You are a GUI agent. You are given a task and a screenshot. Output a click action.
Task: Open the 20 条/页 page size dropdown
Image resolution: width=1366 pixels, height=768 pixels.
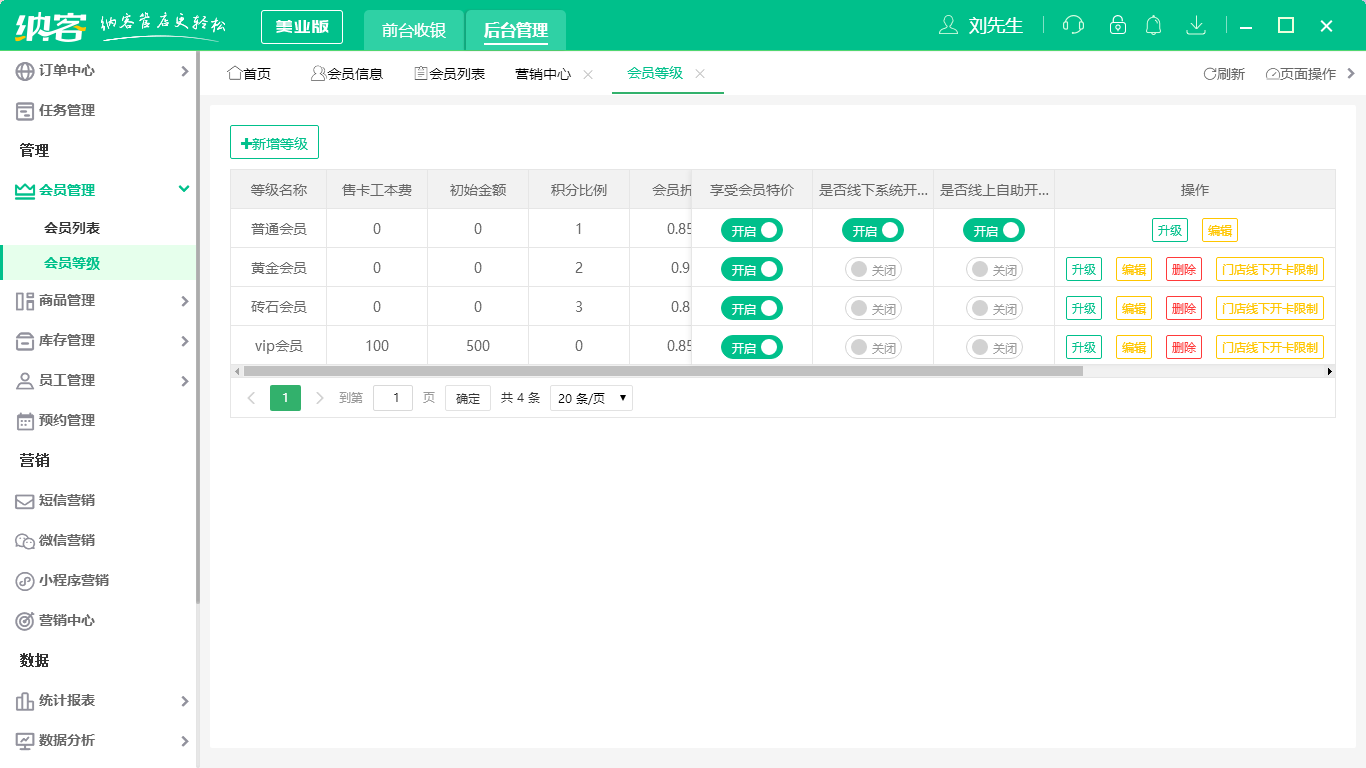[591, 398]
